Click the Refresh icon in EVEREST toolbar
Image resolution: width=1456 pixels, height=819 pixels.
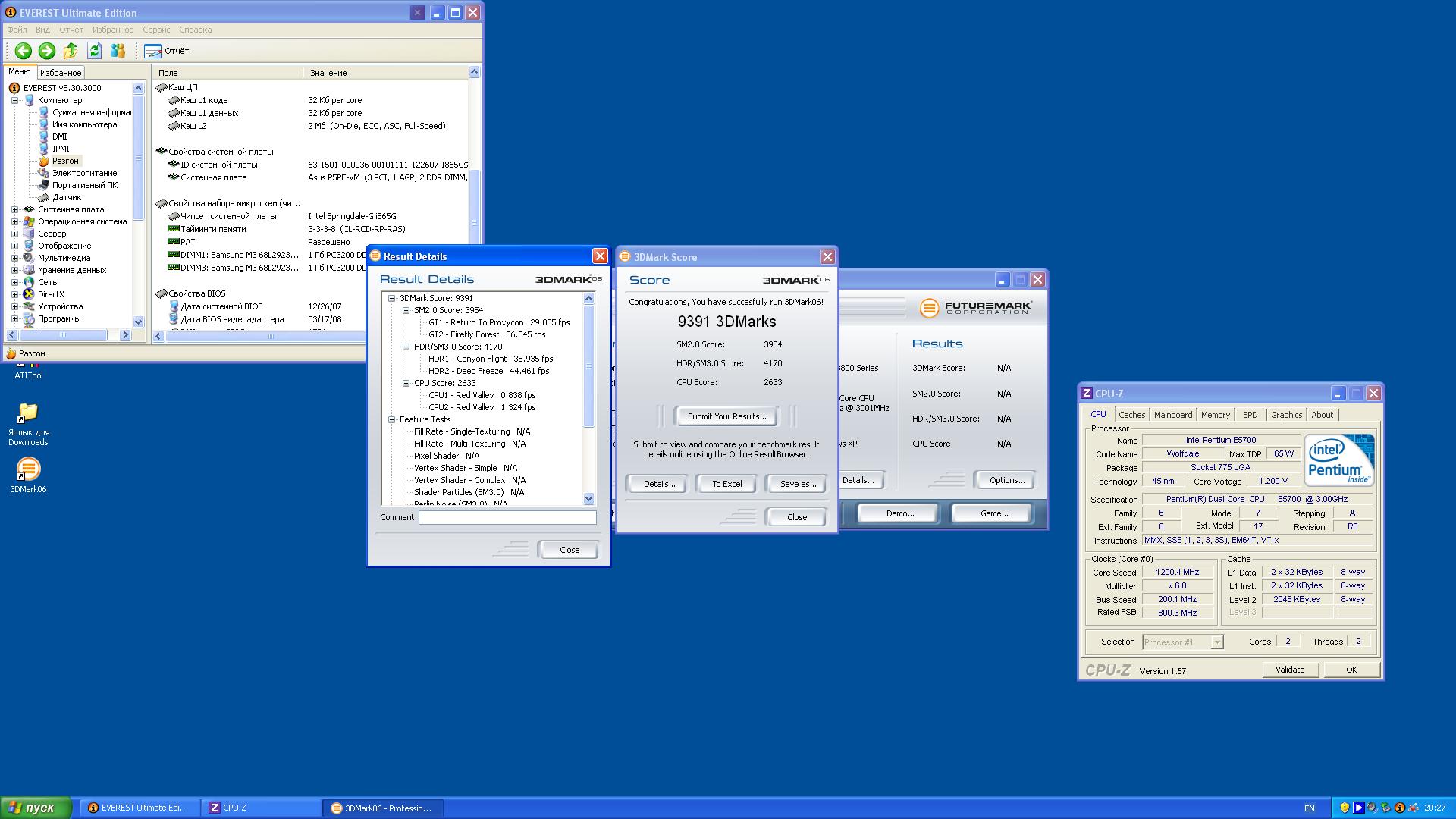(94, 51)
